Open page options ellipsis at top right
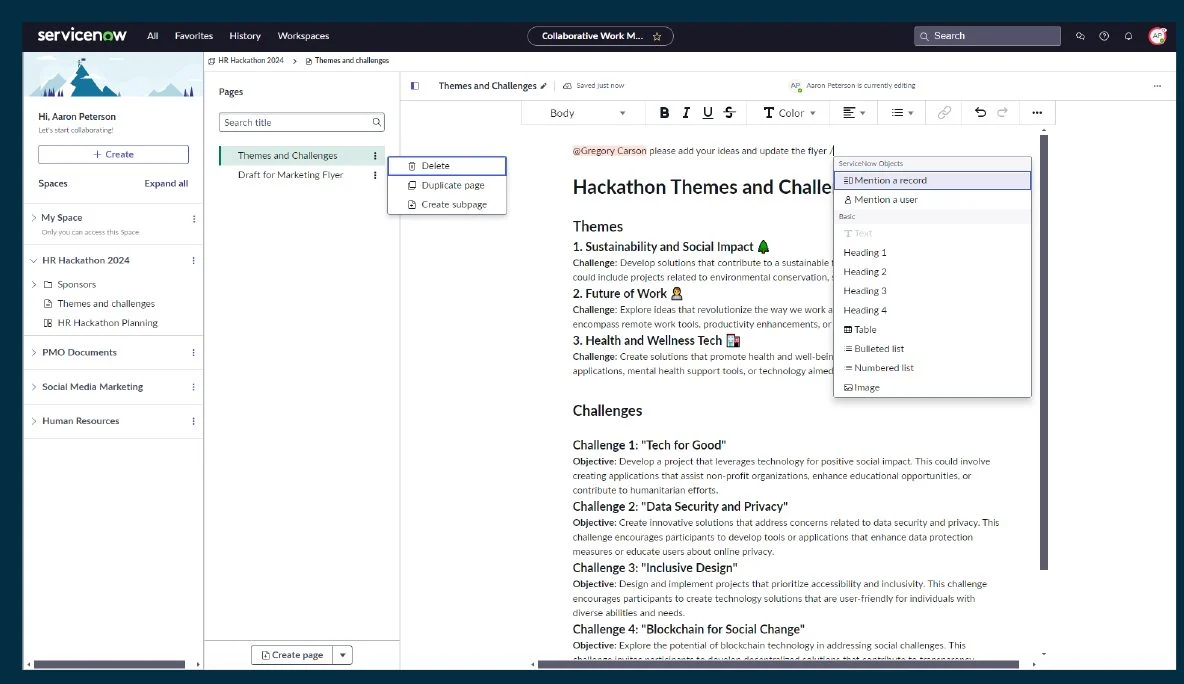Viewport: 1184px width, 684px height. click(x=1157, y=86)
